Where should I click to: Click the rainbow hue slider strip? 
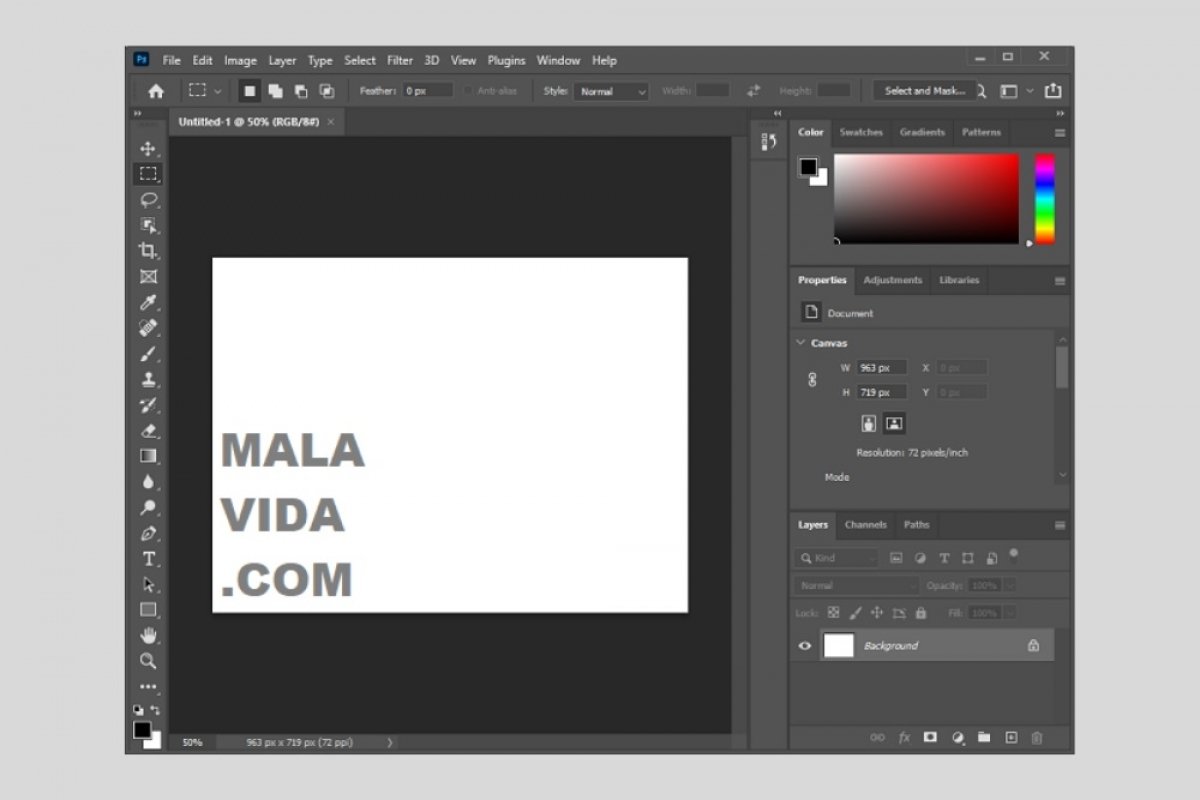[x=1045, y=199]
